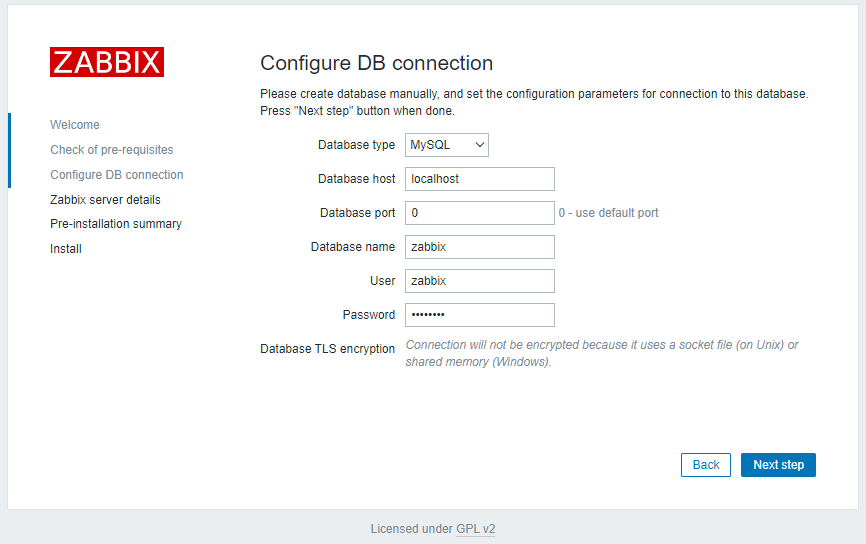866x544 pixels.
Task: Click the '0 - use default port' hint
Action: point(608,213)
